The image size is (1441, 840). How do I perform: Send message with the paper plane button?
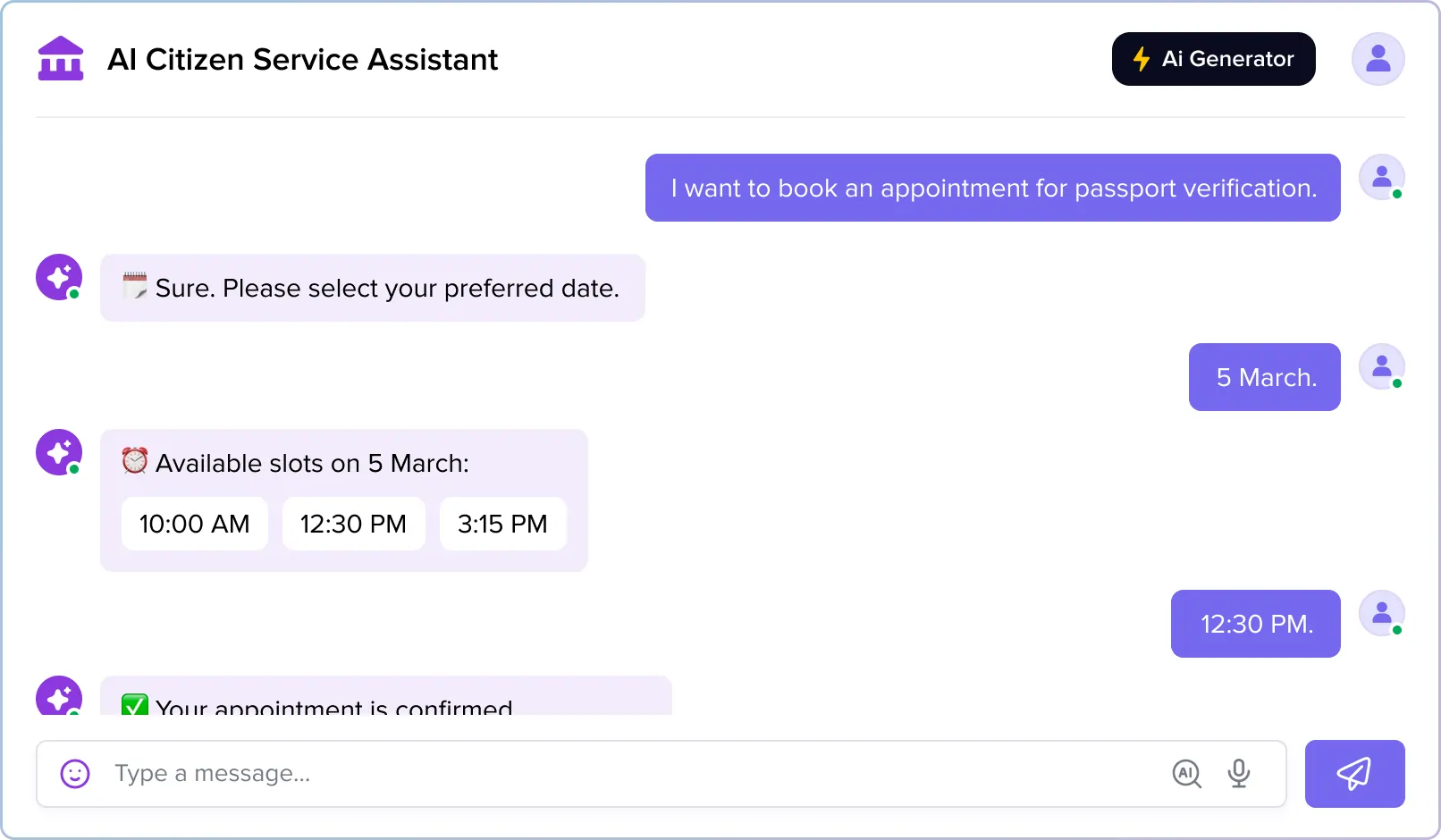click(1354, 774)
